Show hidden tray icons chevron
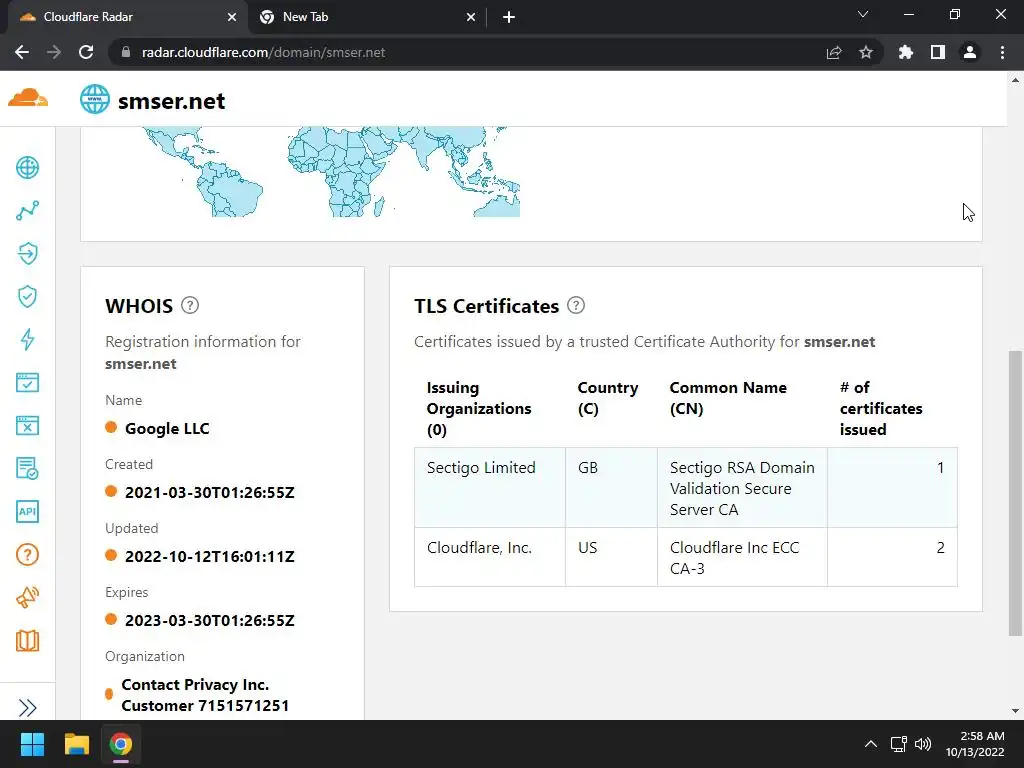Viewport: 1024px width, 768px height. (871, 744)
